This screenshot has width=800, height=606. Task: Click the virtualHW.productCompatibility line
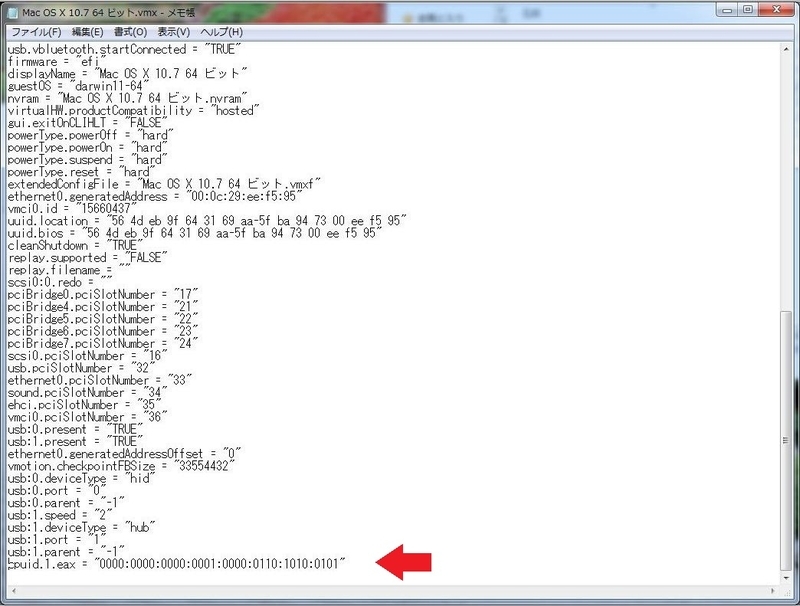[134, 111]
